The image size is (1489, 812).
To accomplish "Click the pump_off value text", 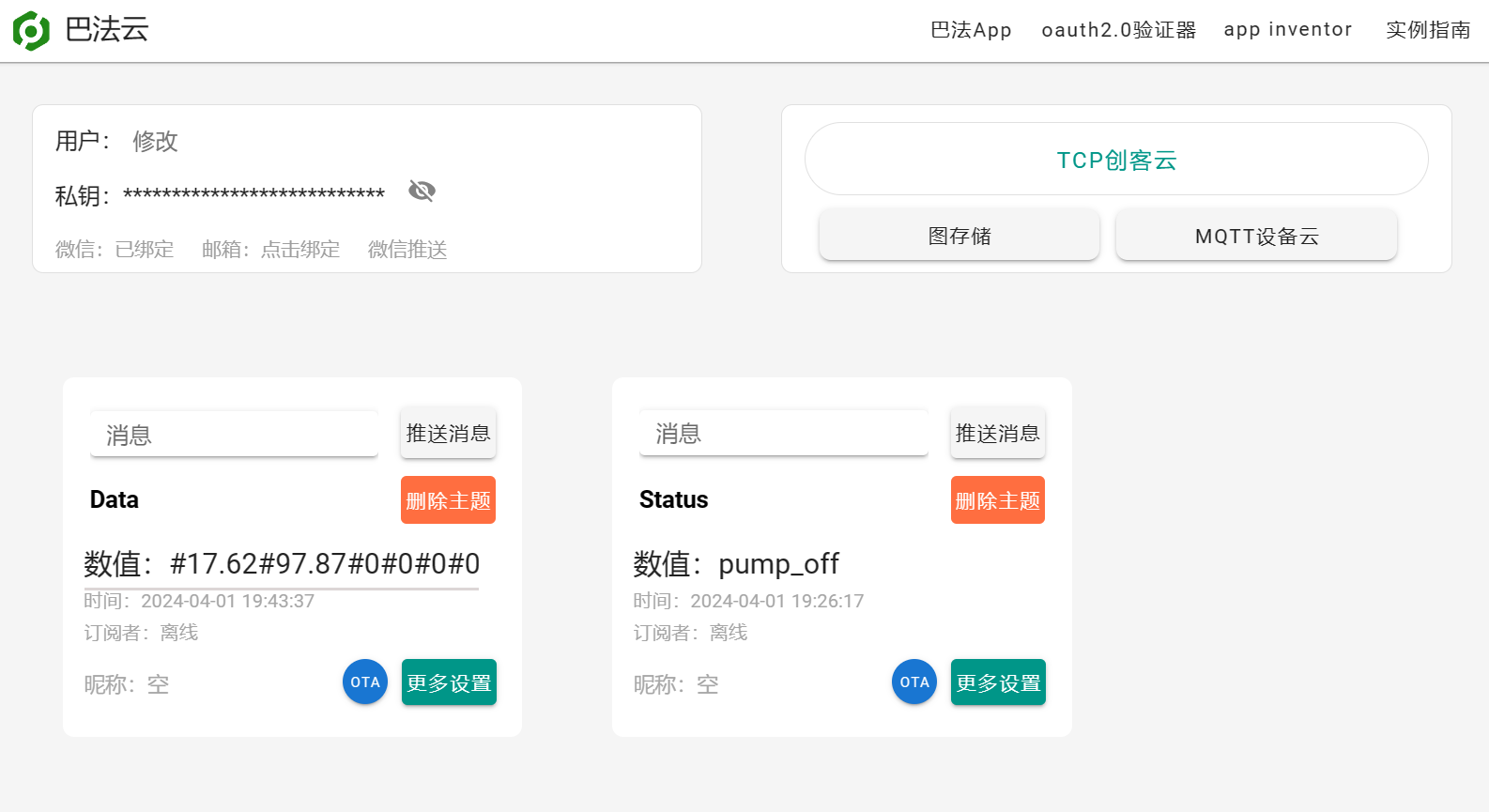I will point(778,564).
